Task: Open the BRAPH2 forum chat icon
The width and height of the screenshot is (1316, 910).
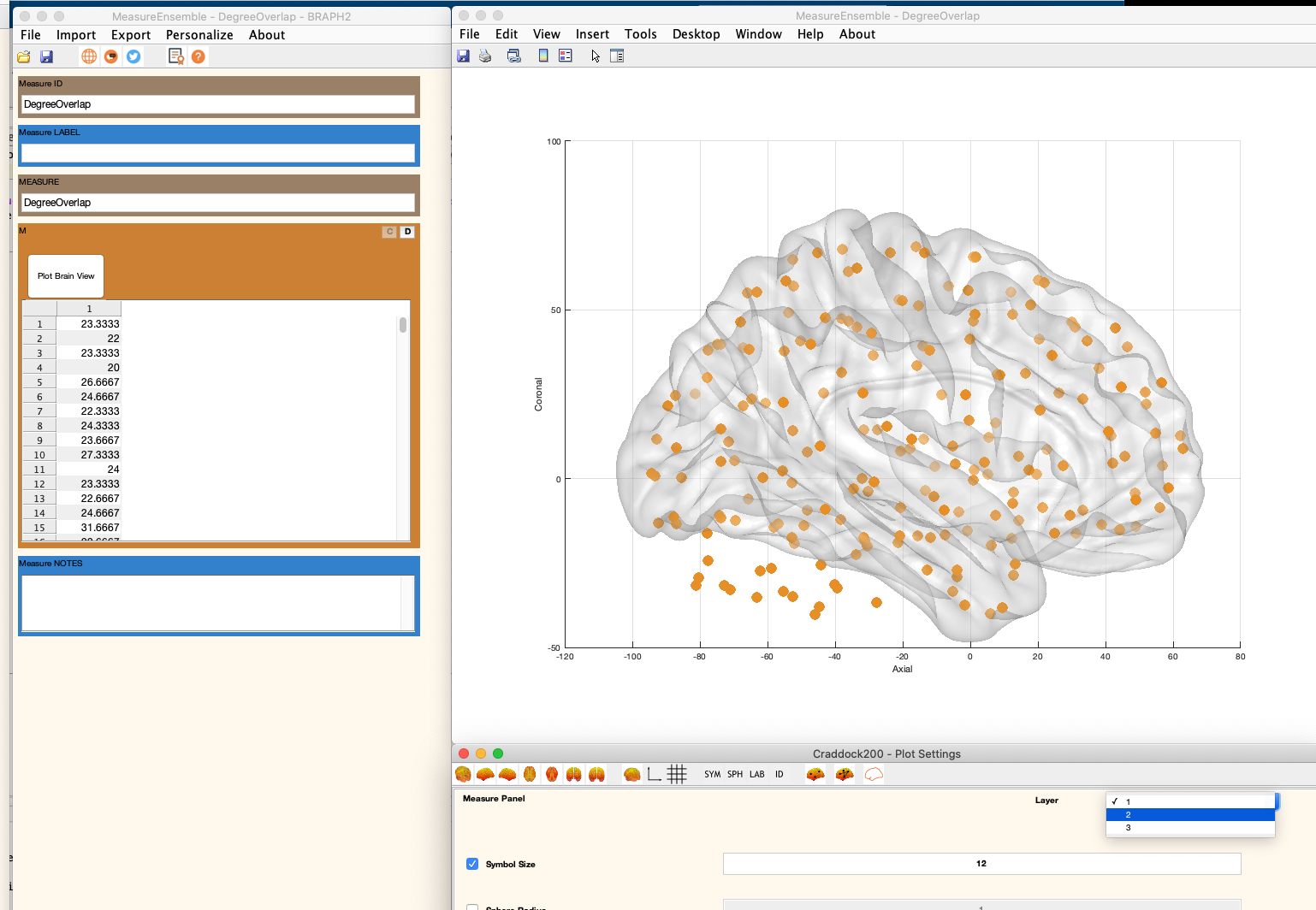Action: (x=110, y=56)
